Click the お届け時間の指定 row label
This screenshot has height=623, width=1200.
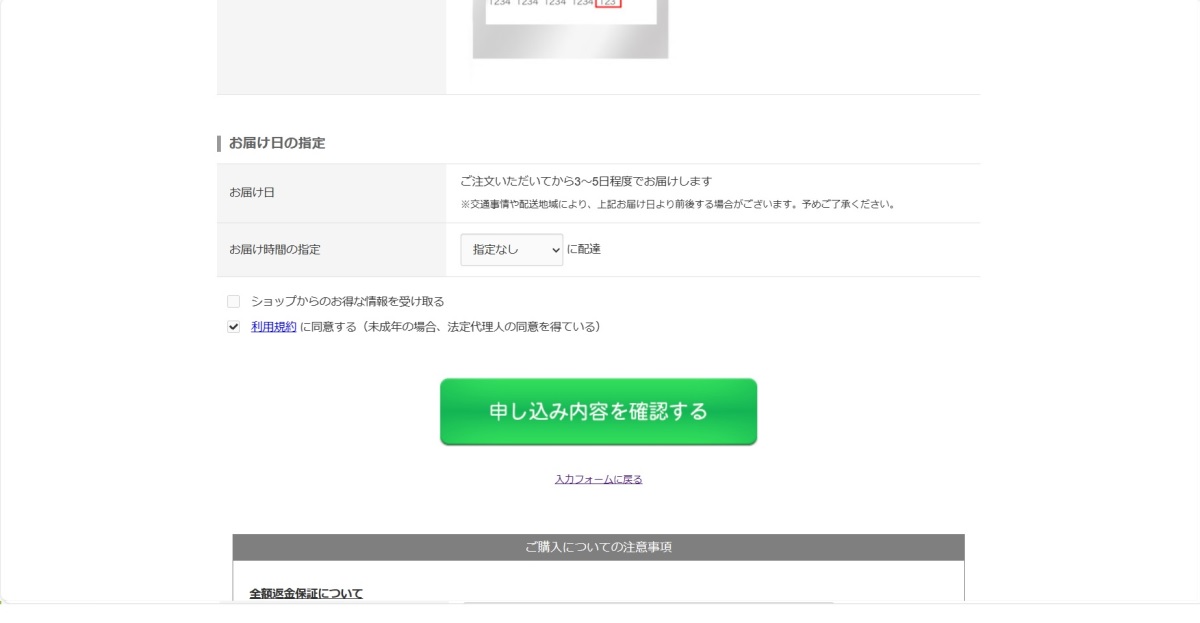tap(275, 250)
